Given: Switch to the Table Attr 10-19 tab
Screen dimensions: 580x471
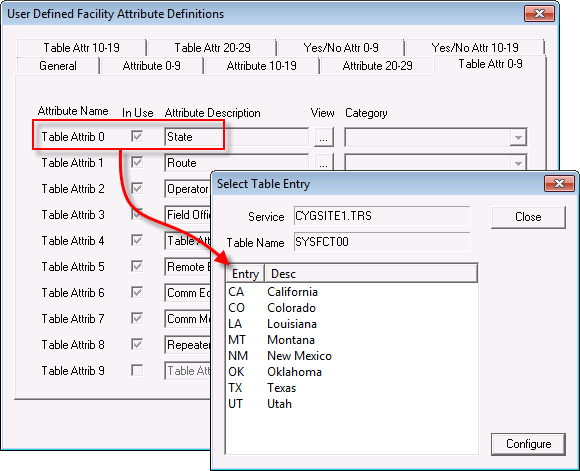Looking at the screenshot, I should pyautogui.click(x=81, y=48).
